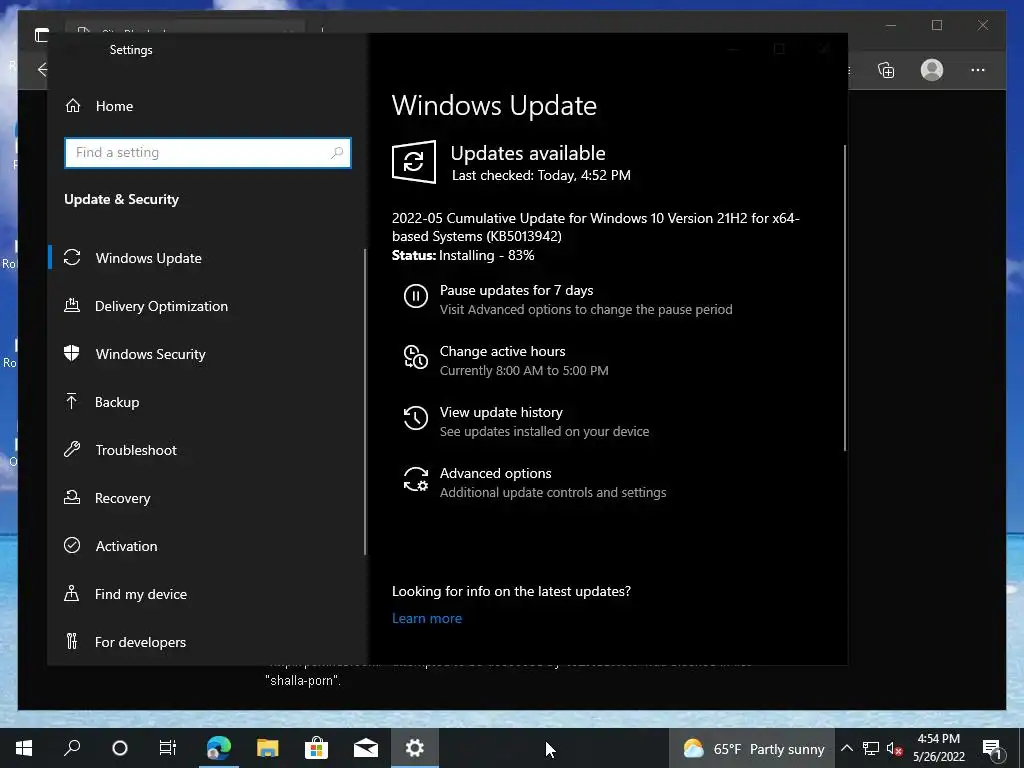Click the Advanced options gear-sync icon

point(416,479)
